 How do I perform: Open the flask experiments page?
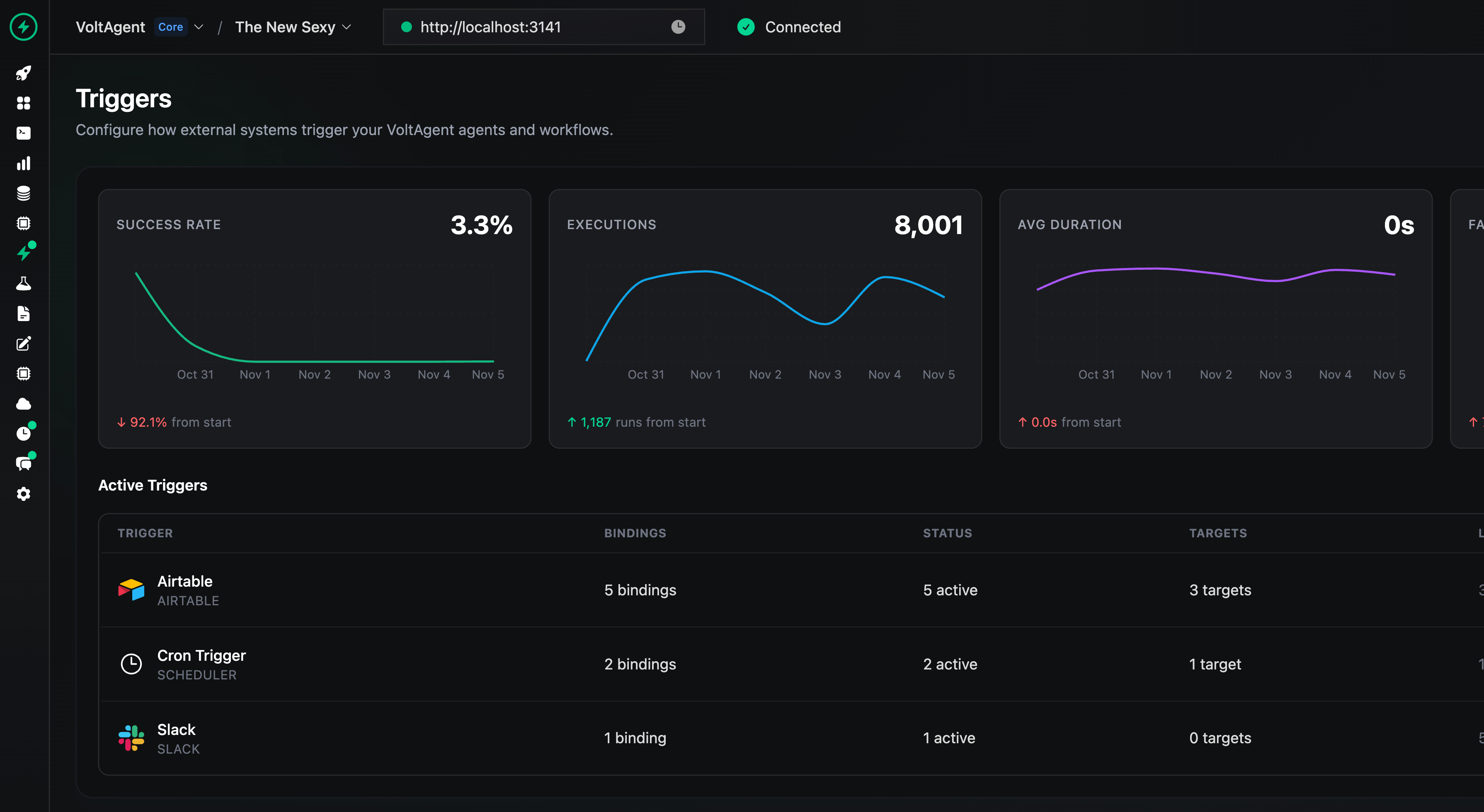point(24,283)
